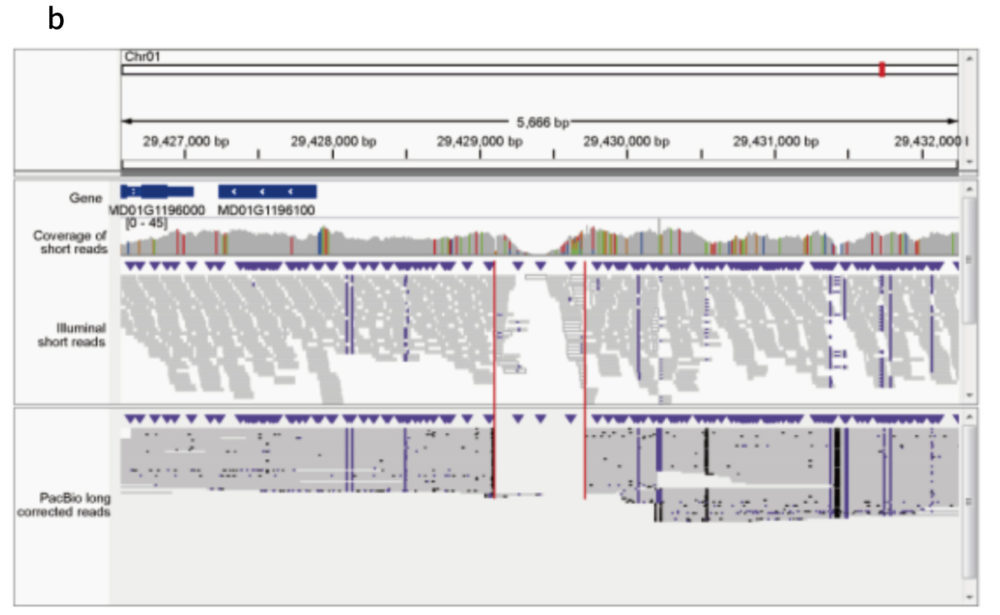This screenshot has width=1000, height=615.
Task: Click the Chr01 chromosome label
Action: pos(141,57)
